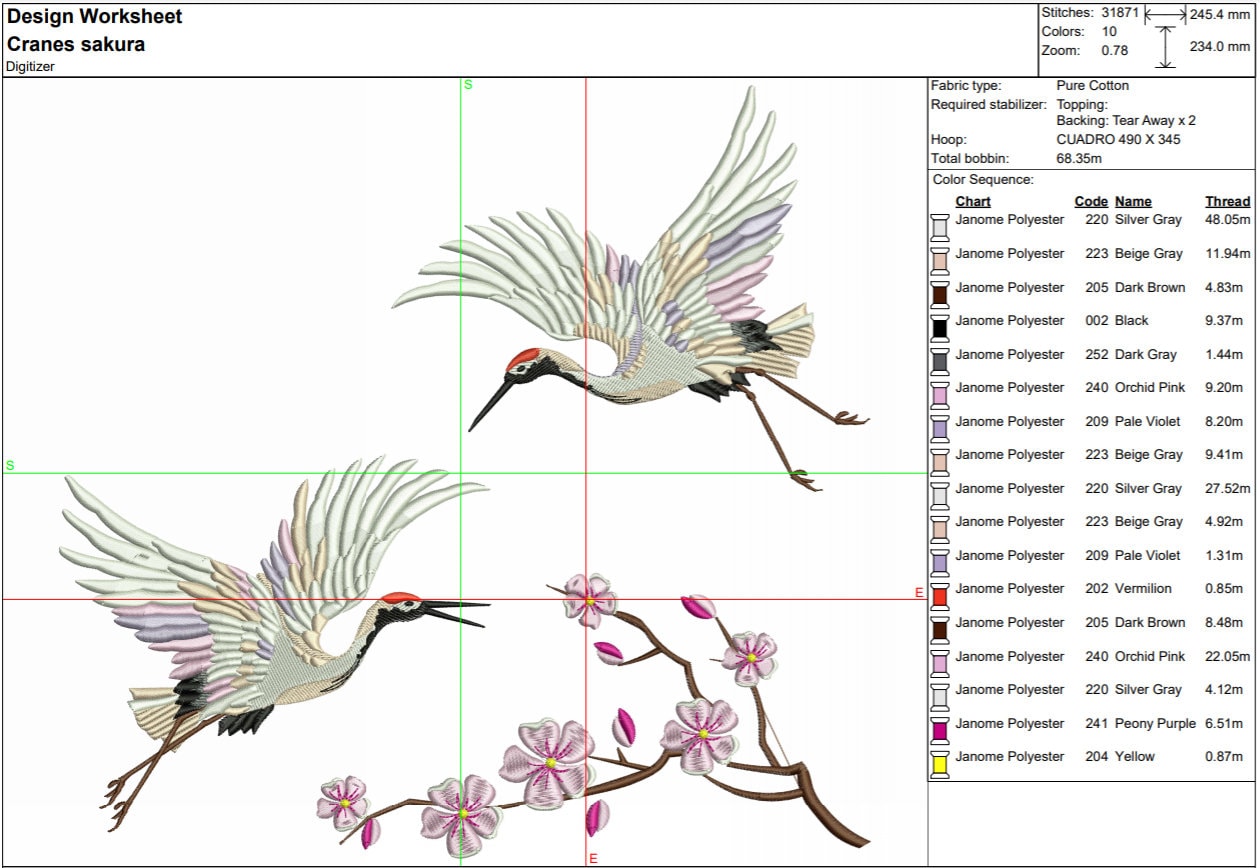Click the CUADRO 490 X 345 hoop entry
Viewport: 1260px width, 868px height.
tap(1120, 139)
